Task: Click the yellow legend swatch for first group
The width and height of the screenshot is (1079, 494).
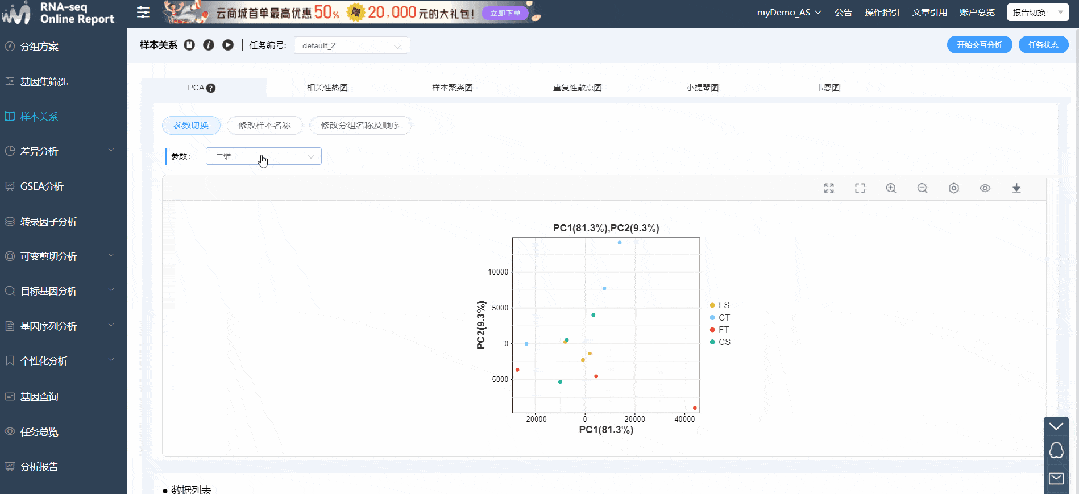Action: pyautogui.click(x=712, y=305)
